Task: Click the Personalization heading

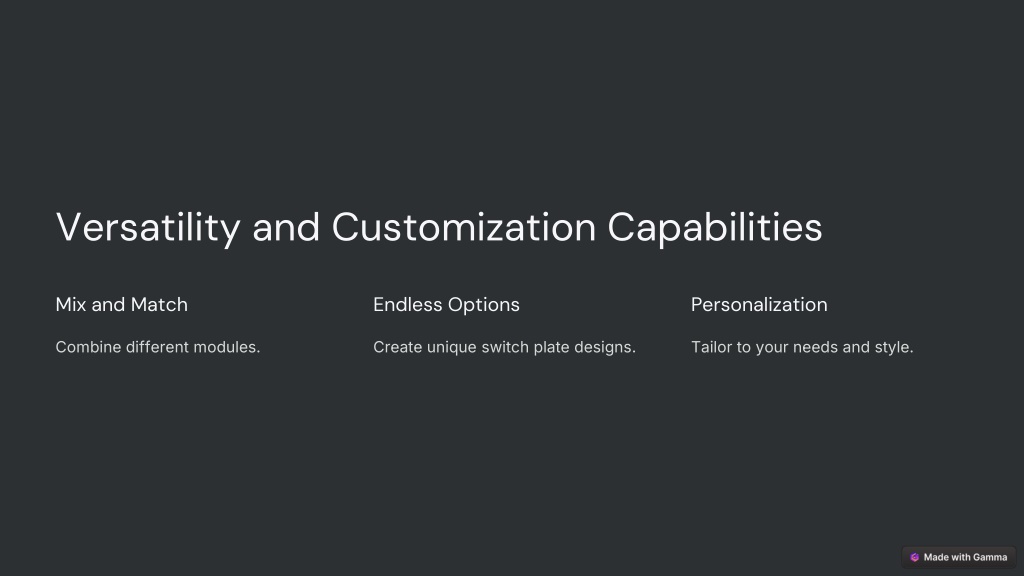Action: (x=759, y=304)
